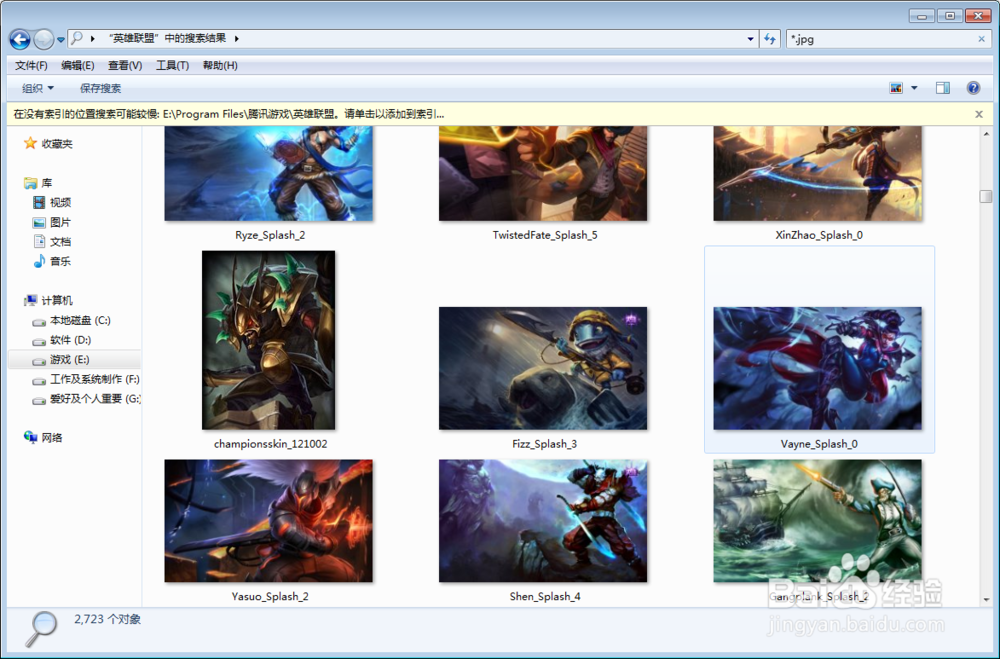Expand the address bar history dropdown

750,39
